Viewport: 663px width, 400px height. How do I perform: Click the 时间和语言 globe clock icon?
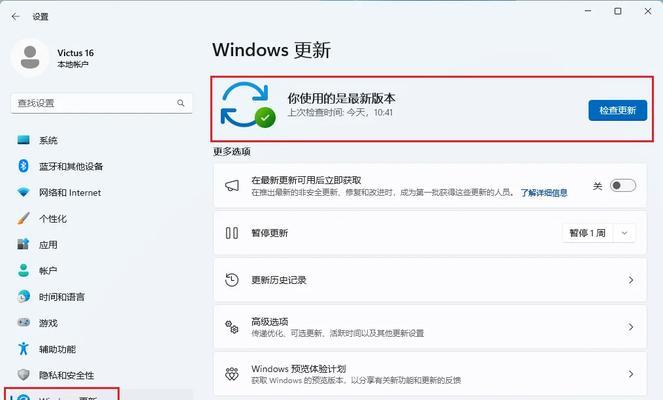[24, 296]
